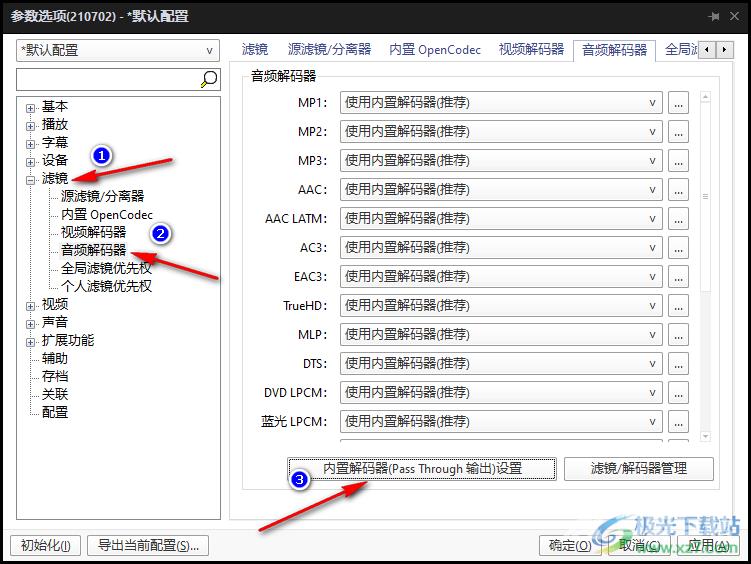Expand the 播放 tree node
This screenshot has width=751, height=564.
31,126
